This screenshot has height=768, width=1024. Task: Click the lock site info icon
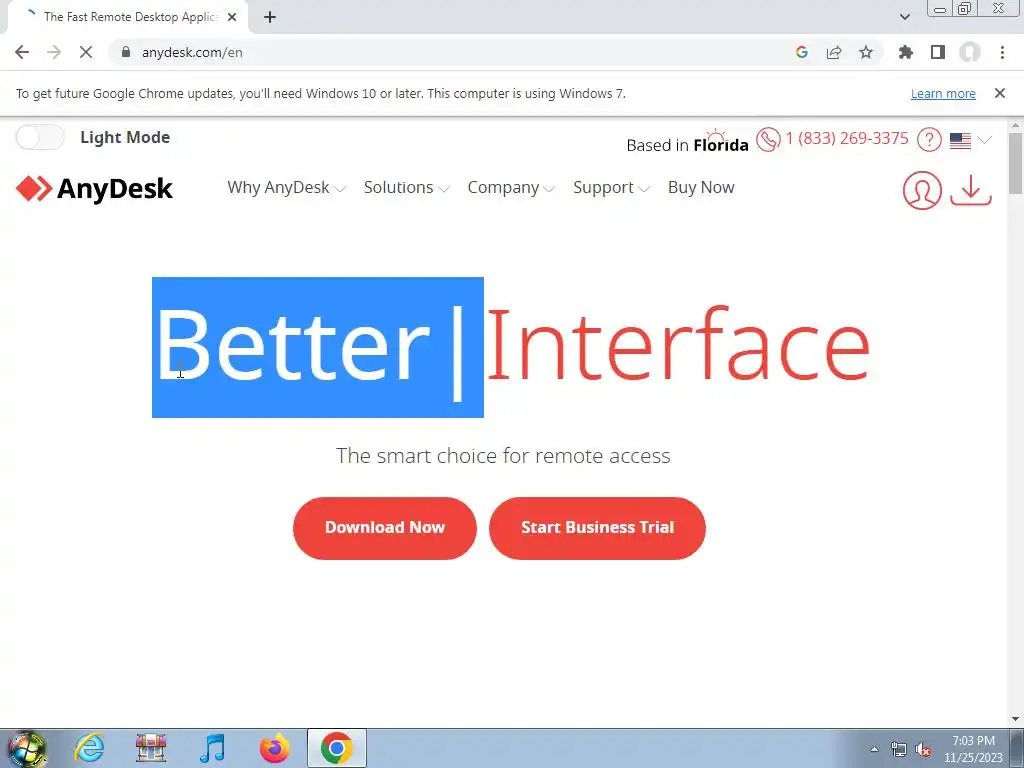(x=126, y=52)
